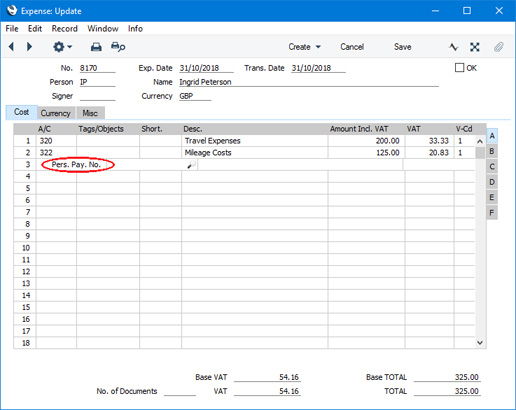Open the Record menu
This screenshot has height=410, width=516.
[x=65, y=29]
